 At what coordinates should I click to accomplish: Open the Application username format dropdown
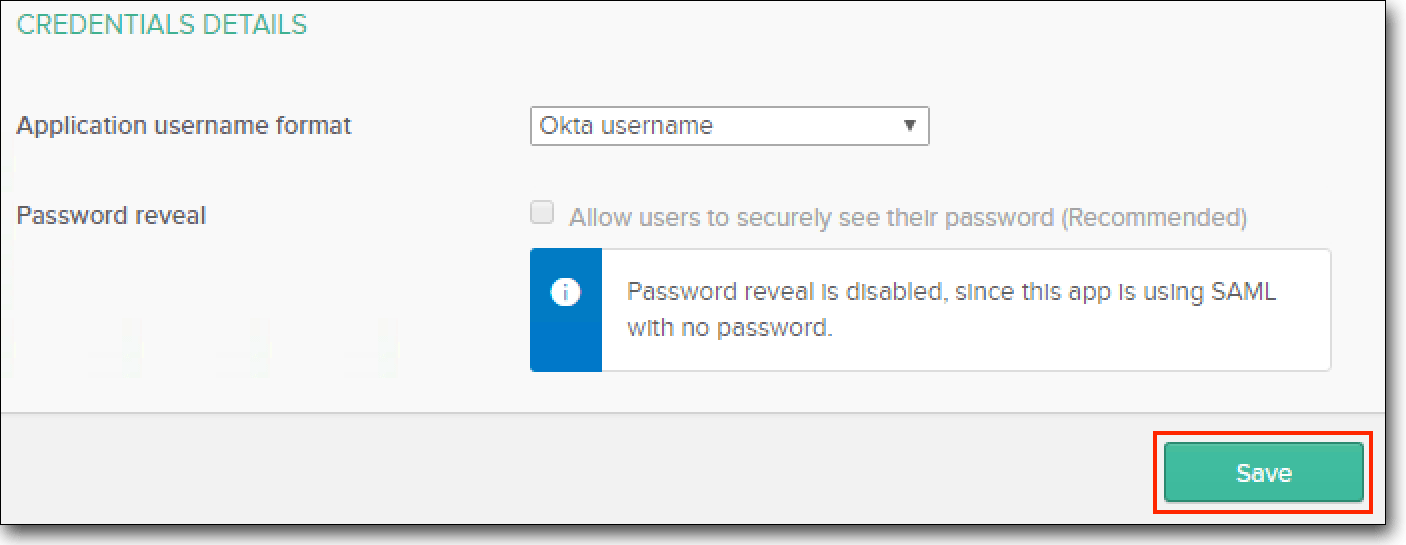730,126
